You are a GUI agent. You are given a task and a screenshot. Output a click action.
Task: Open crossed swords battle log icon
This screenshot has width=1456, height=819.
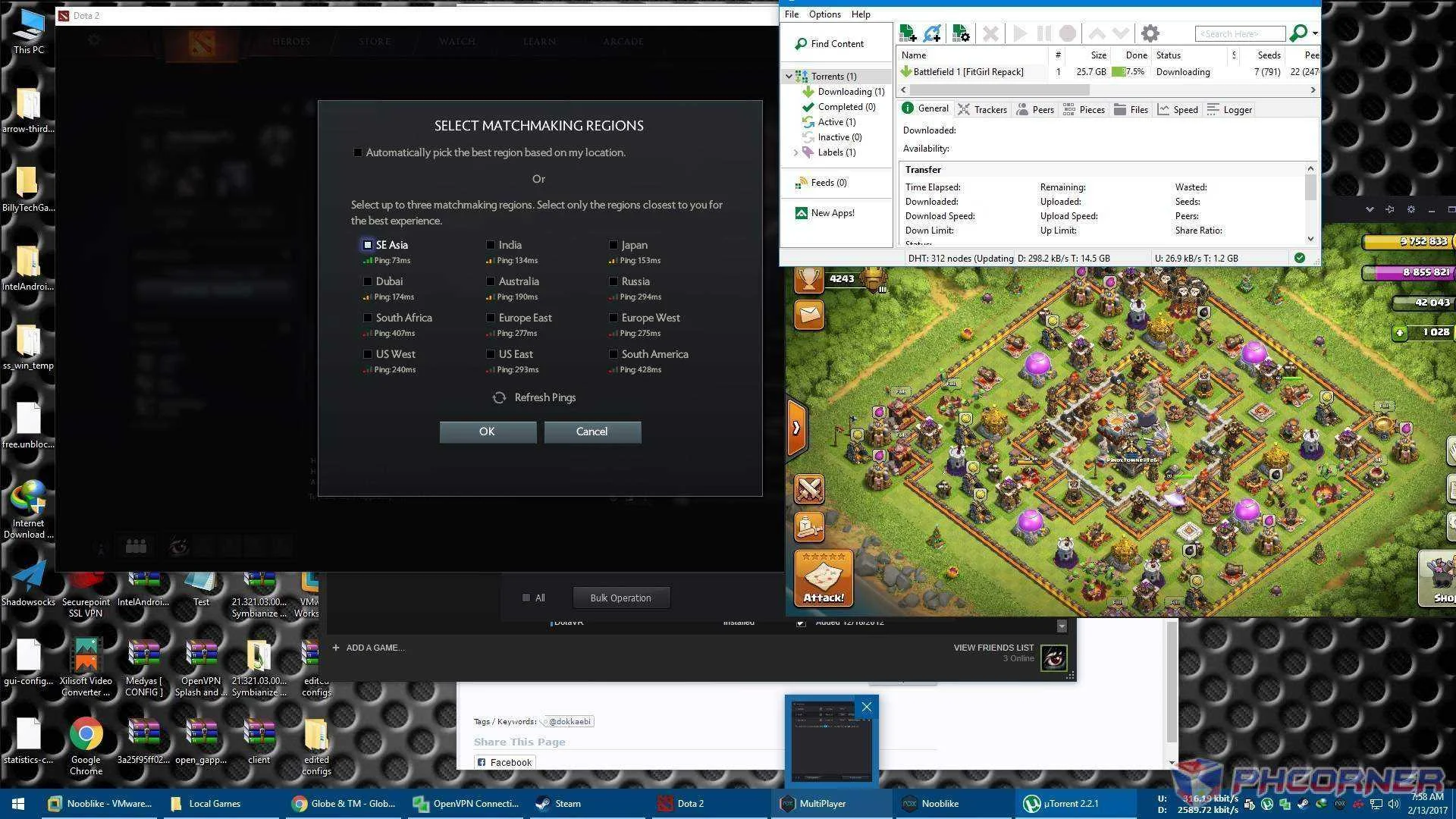point(808,489)
